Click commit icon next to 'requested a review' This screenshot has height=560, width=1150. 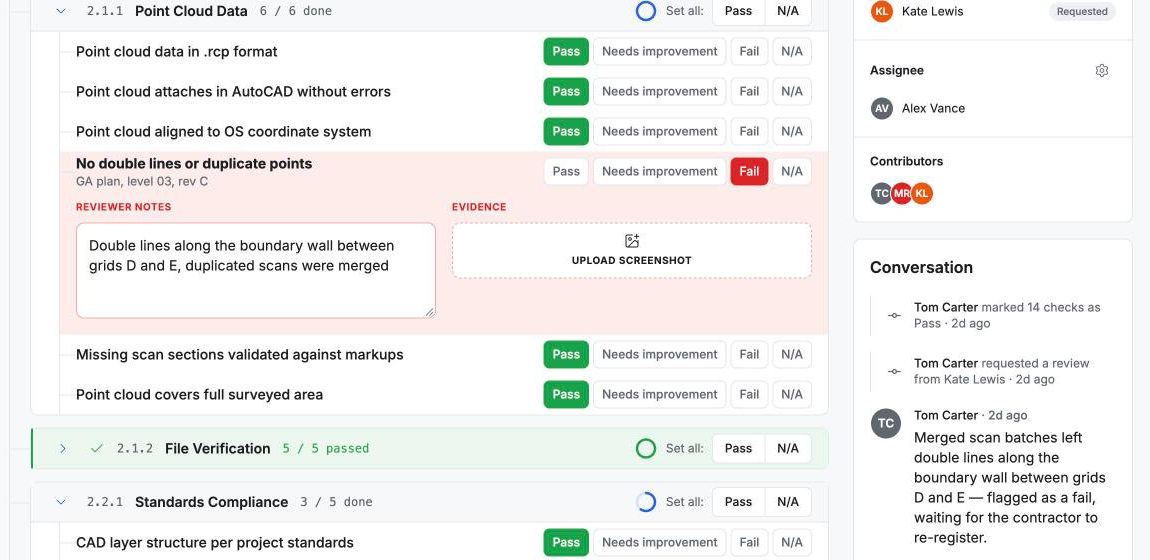pos(894,372)
